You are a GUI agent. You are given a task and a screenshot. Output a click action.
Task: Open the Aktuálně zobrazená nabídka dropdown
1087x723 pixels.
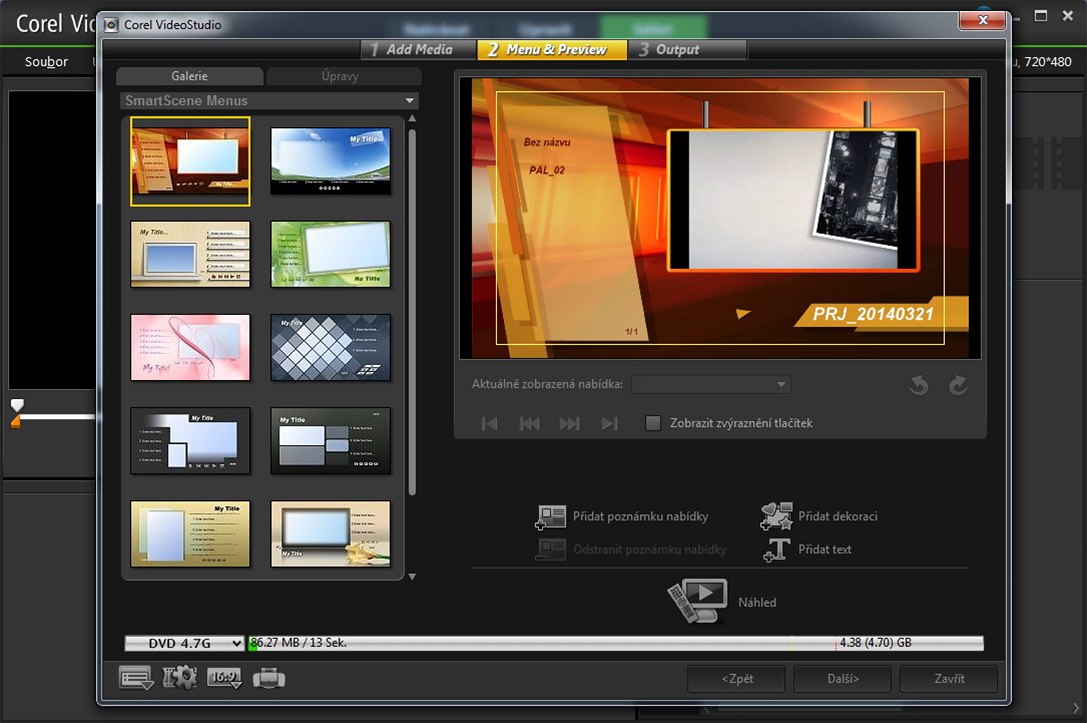pyautogui.click(x=711, y=385)
